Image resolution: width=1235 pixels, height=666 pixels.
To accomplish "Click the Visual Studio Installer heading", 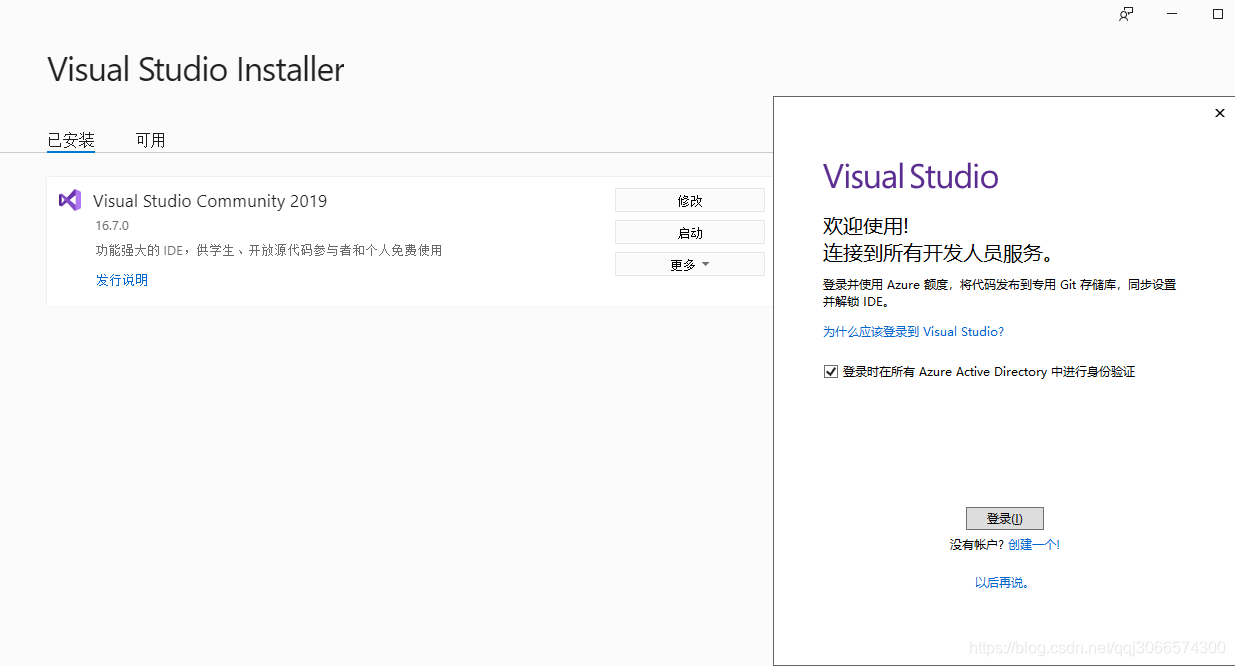I will click(196, 69).
